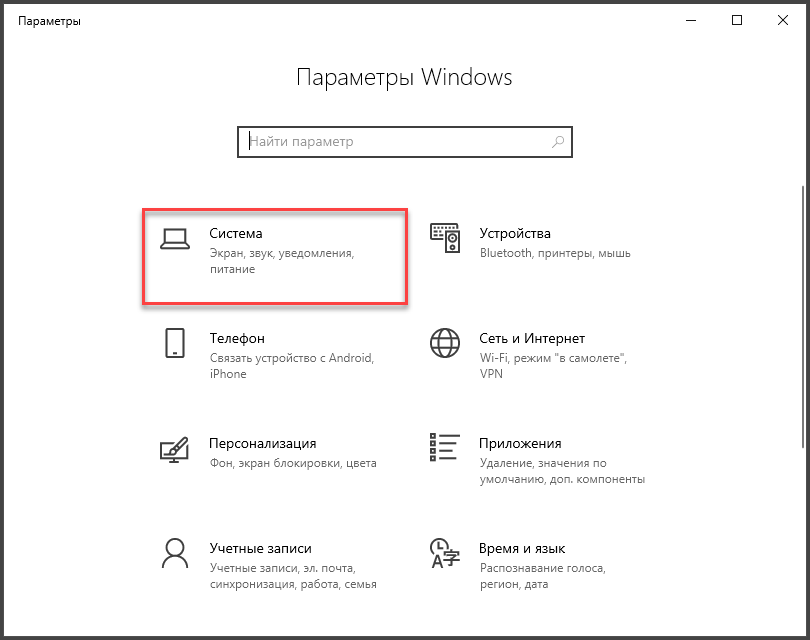
Task: Click the Приложения heading
Action: [520, 444]
